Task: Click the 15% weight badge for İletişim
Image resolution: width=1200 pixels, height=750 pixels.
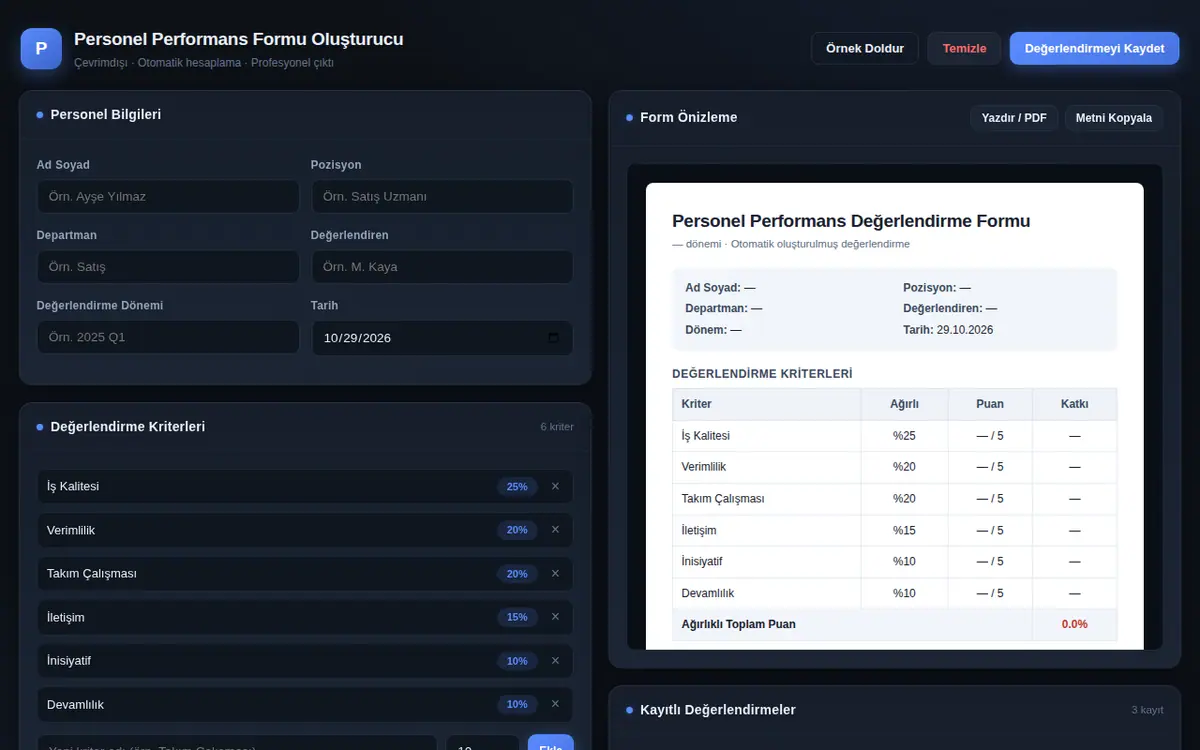Action: pos(517,617)
